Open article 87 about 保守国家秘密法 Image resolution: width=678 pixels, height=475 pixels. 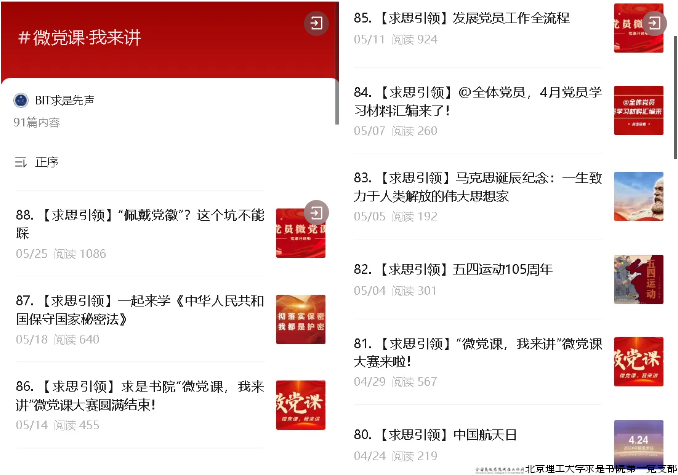140,309
